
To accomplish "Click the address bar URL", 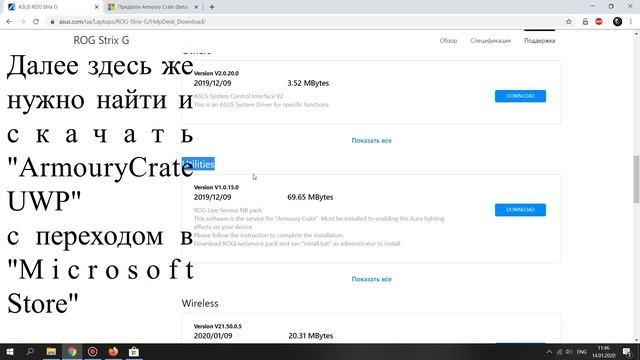I will [132, 22].
